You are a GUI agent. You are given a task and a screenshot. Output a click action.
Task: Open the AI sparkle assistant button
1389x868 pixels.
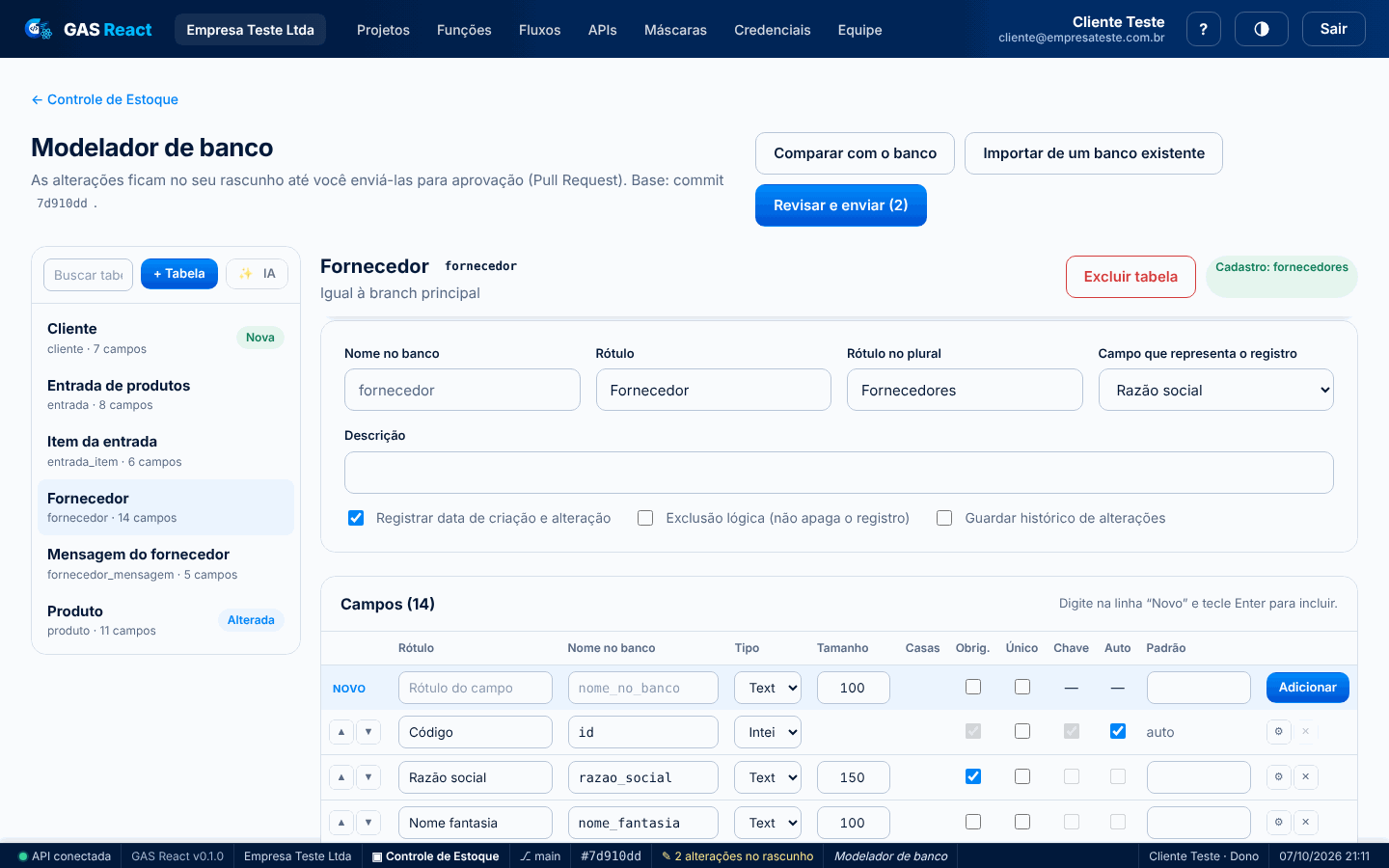(257, 274)
